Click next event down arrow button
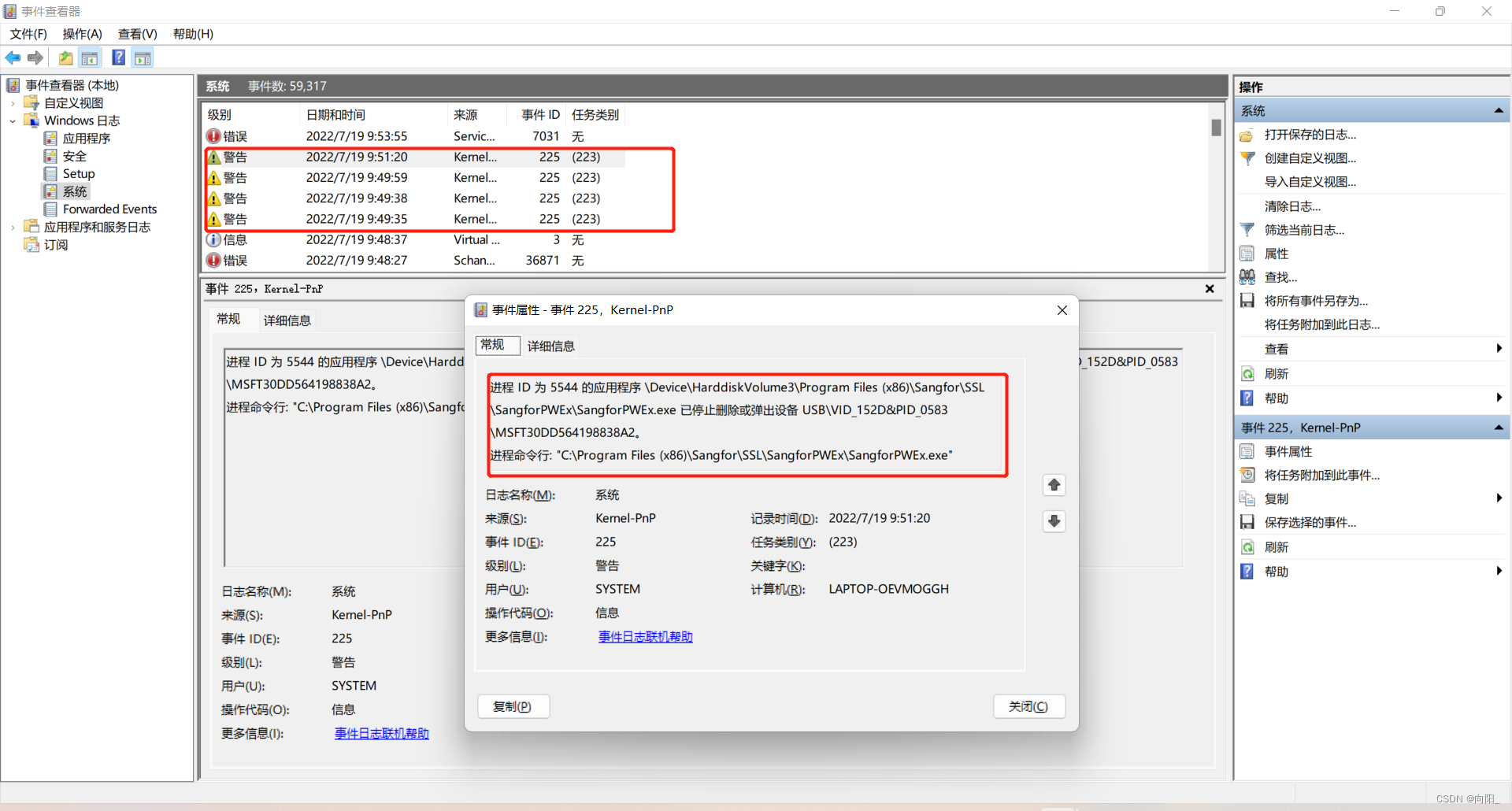Image resolution: width=1512 pixels, height=811 pixels. tap(1054, 521)
